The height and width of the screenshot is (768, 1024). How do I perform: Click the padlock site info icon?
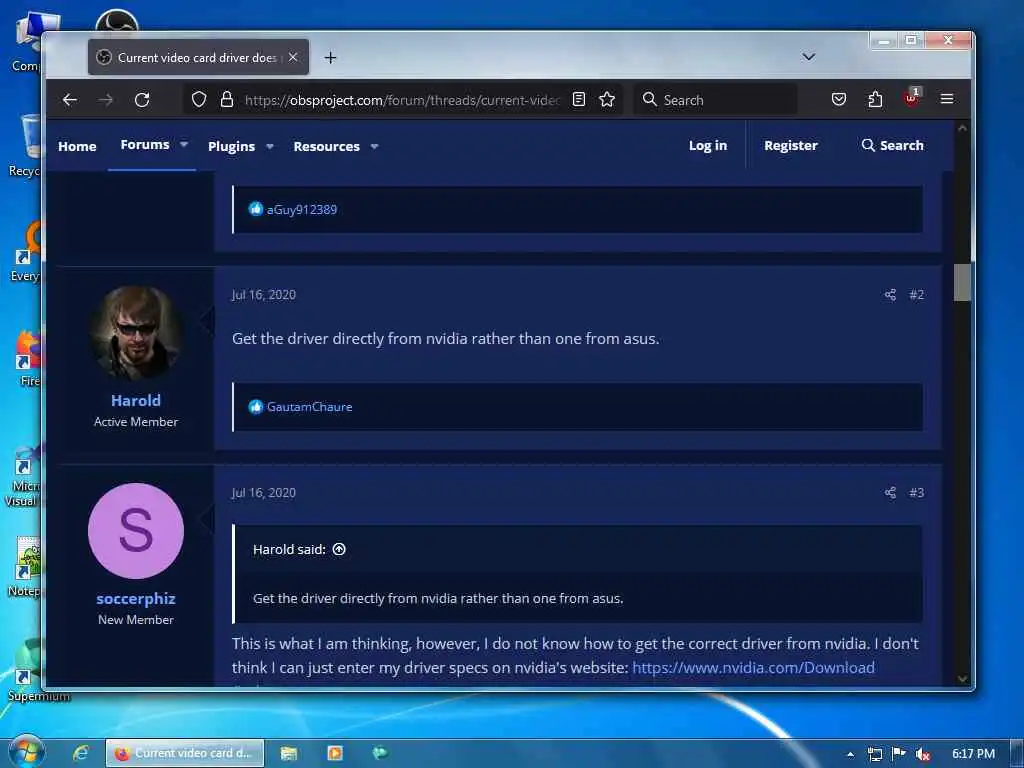227,99
